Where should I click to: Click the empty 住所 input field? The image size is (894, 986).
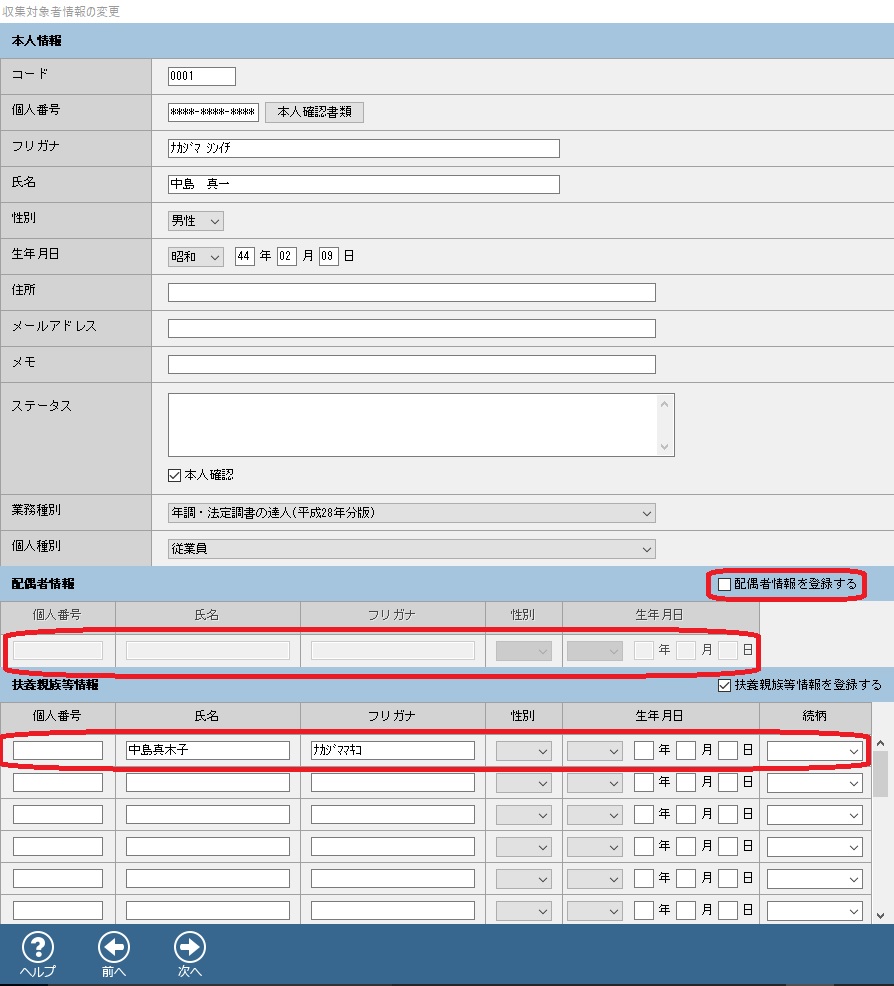[x=411, y=292]
